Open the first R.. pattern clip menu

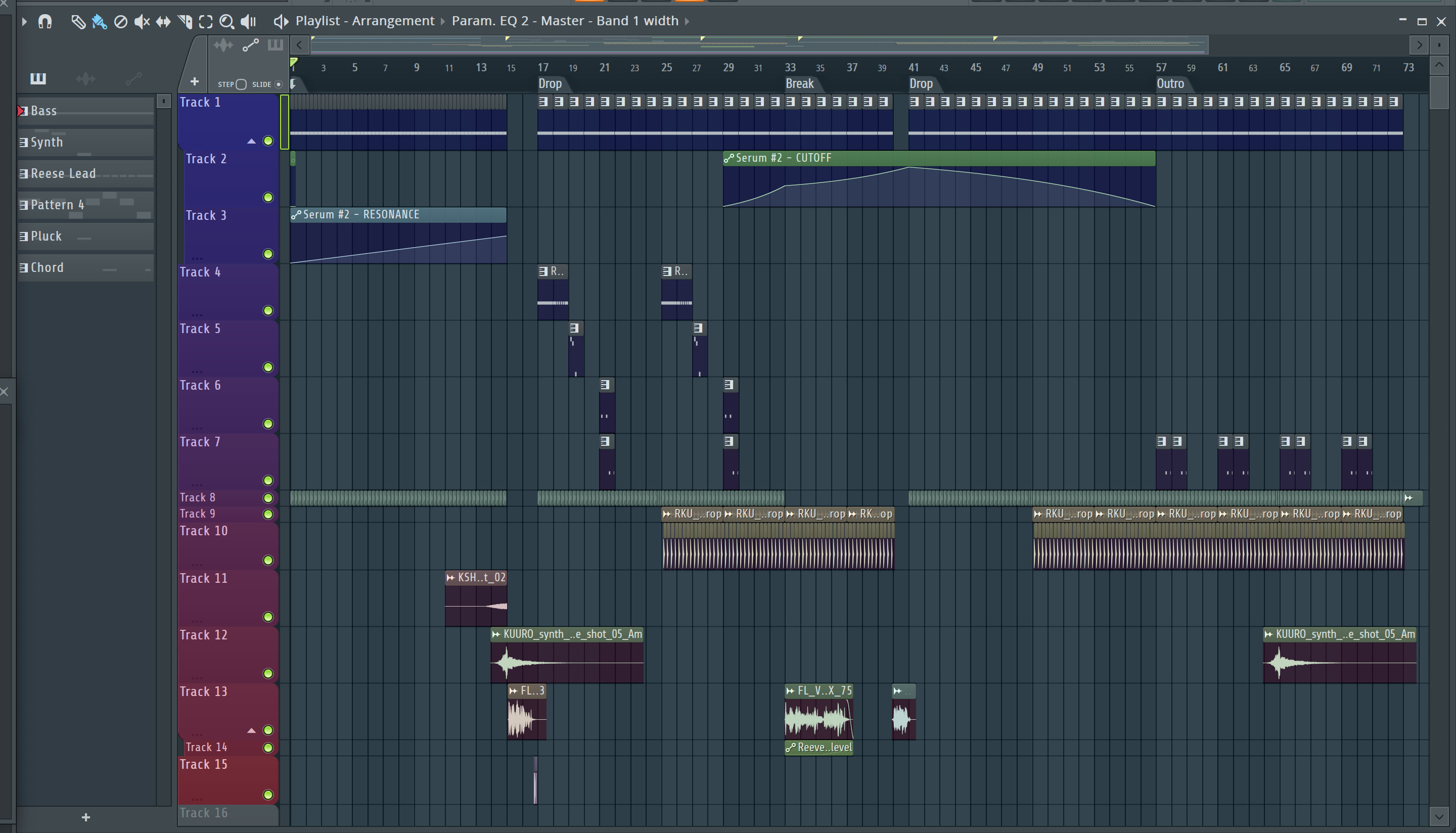coord(543,271)
